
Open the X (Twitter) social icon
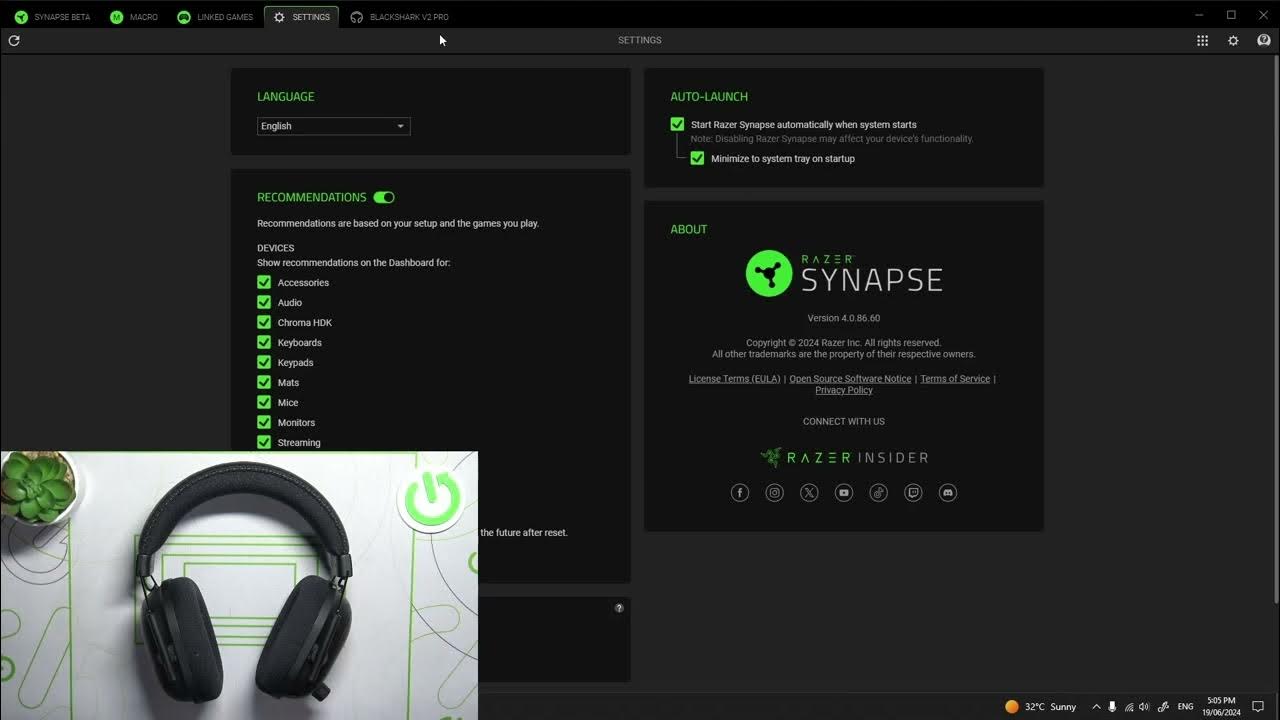[809, 492]
